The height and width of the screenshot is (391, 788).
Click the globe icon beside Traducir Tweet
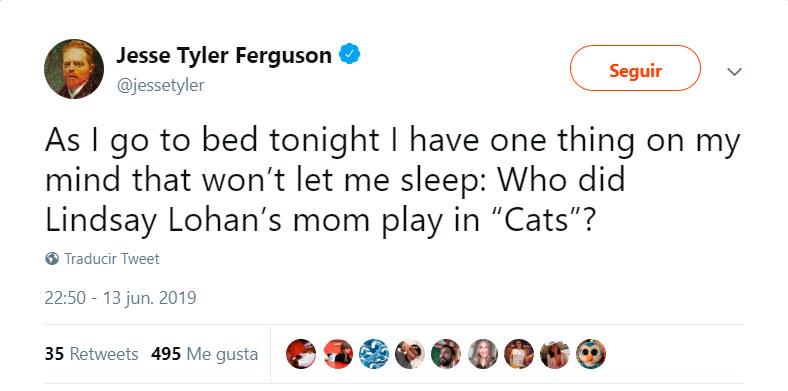52,259
